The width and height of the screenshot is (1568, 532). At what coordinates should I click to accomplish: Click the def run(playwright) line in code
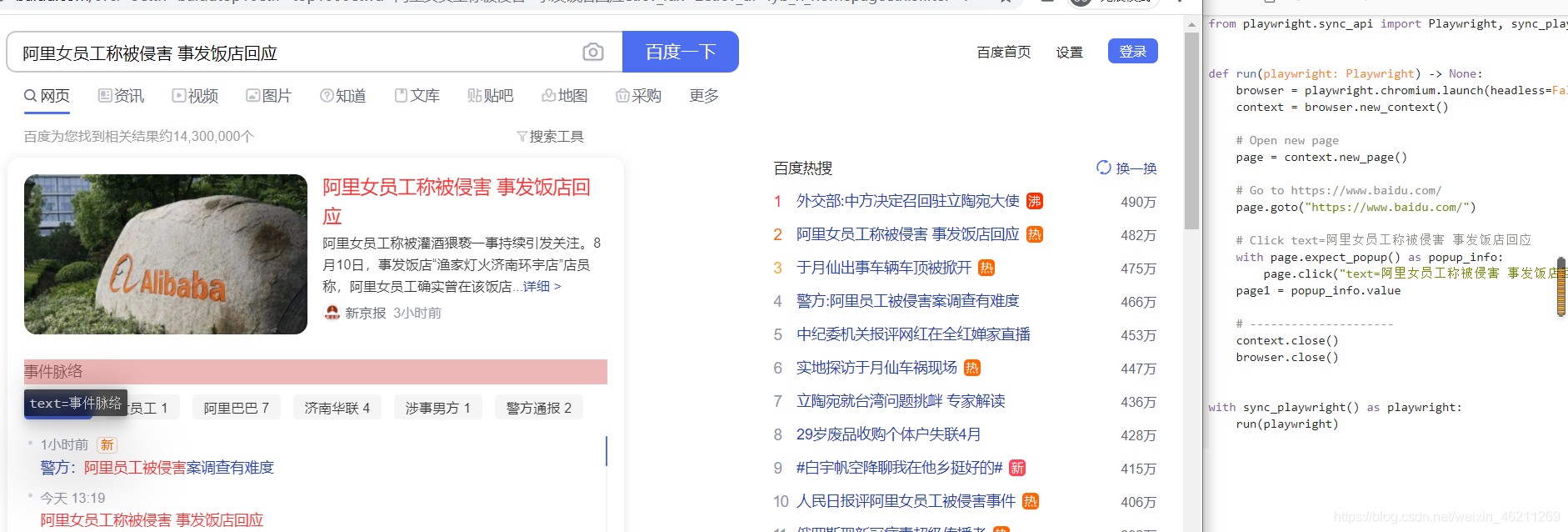(x=1346, y=74)
